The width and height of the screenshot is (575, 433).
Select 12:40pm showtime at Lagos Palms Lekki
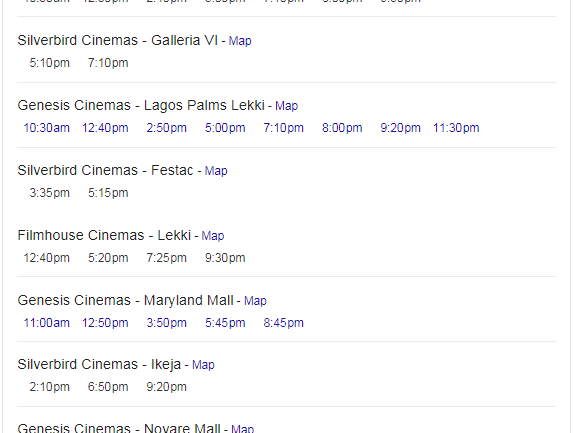click(x=105, y=128)
